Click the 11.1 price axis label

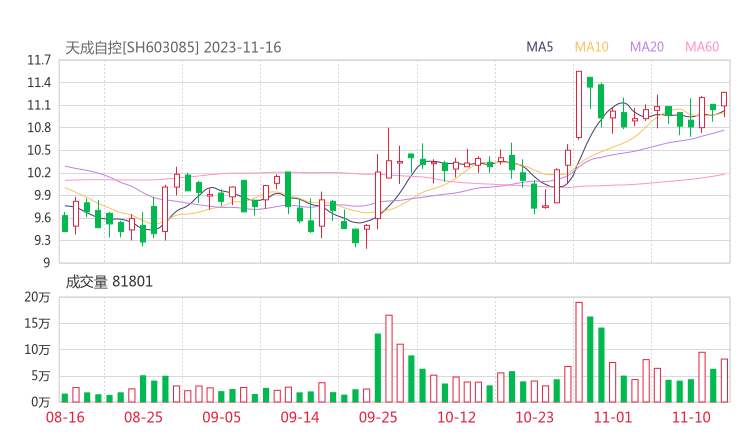click(39, 105)
